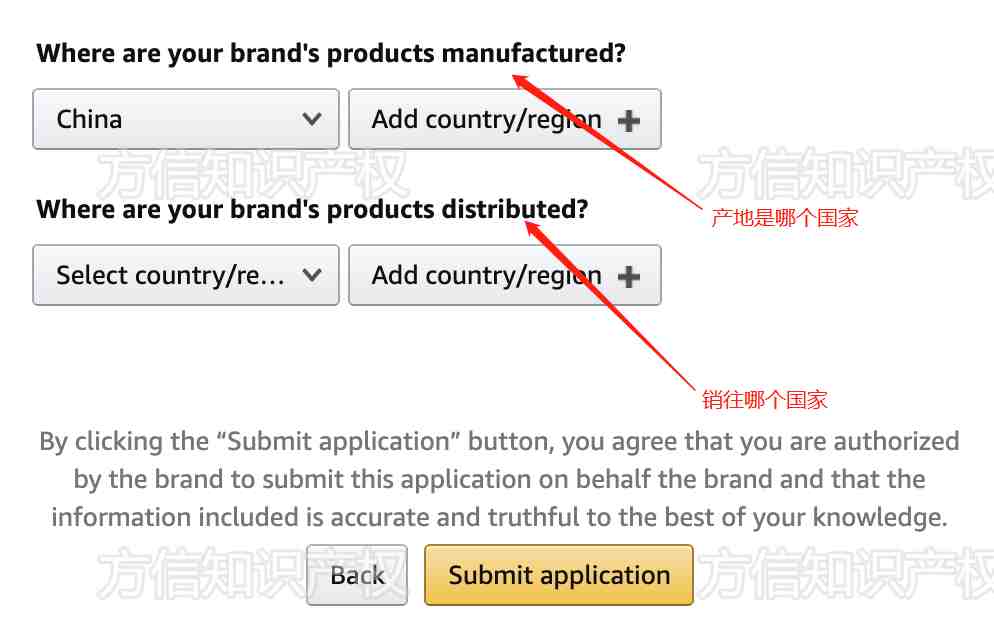Submit application with the yellow button
This screenshot has width=994, height=626.
[x=558, y=575]
